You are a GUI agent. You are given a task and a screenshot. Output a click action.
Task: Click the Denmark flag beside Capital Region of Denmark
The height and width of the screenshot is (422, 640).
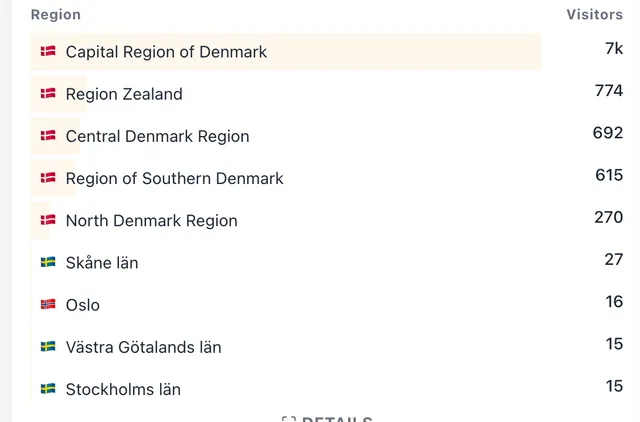click(48, 51)
